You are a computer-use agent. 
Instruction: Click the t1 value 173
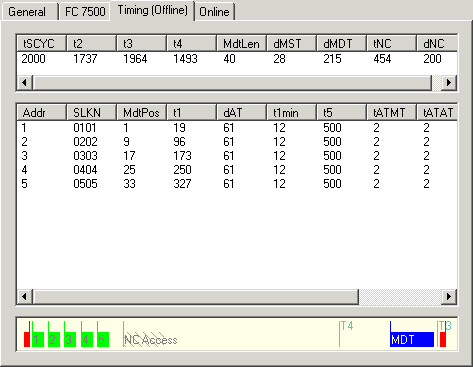[182, 156]
